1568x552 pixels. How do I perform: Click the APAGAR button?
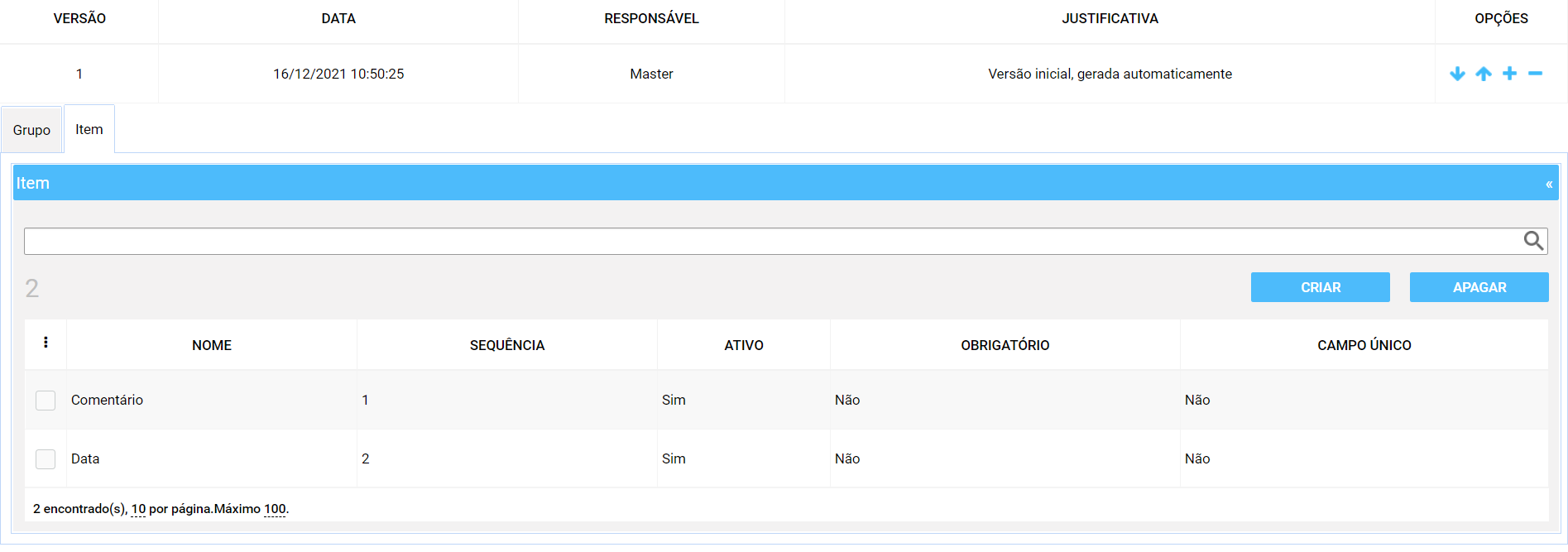[x=1479, y=287]
